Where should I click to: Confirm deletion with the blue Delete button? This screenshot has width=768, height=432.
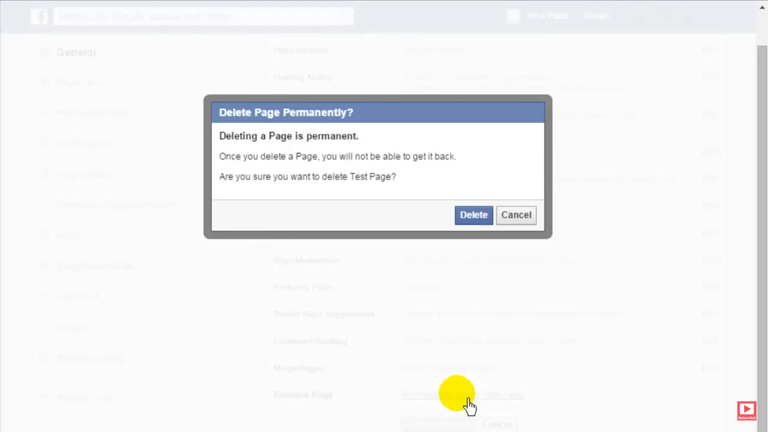473,215
